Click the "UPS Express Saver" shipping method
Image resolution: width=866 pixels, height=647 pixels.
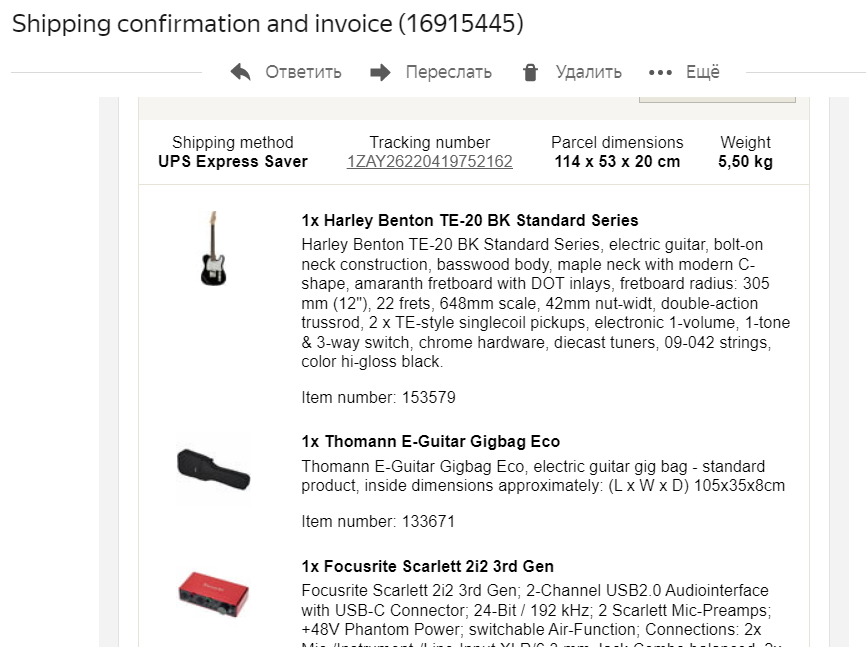[x=233, y=162]
